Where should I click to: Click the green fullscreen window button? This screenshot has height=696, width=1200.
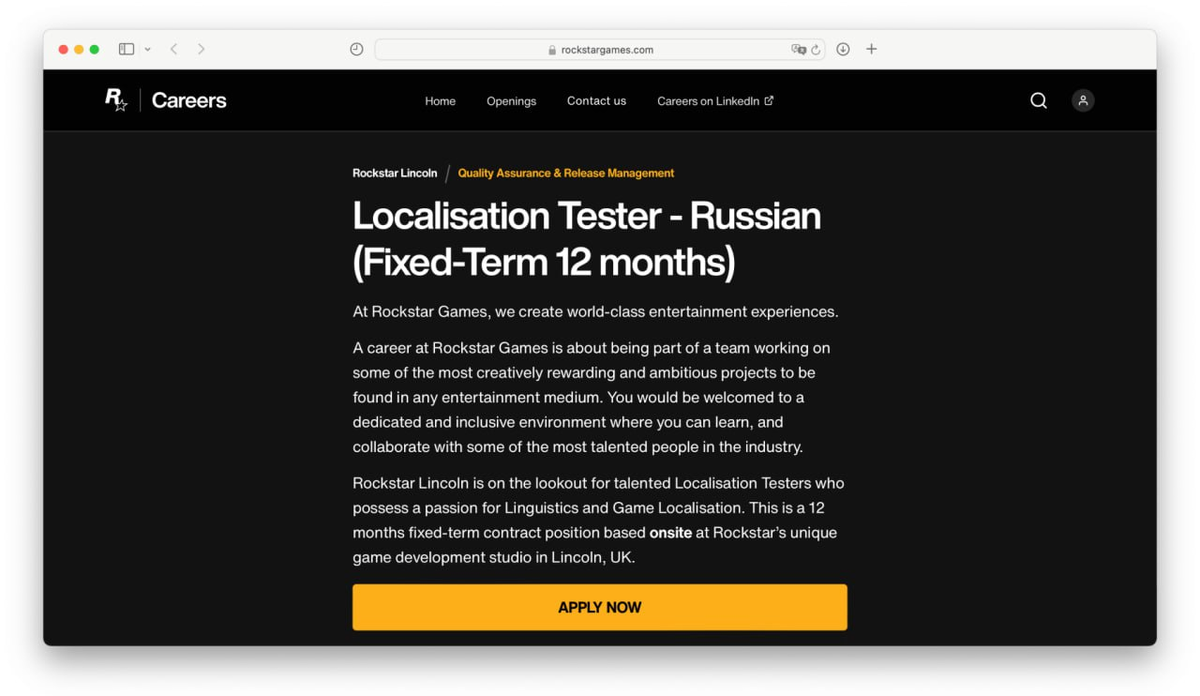pyautogui.click(x=94, y=49)
